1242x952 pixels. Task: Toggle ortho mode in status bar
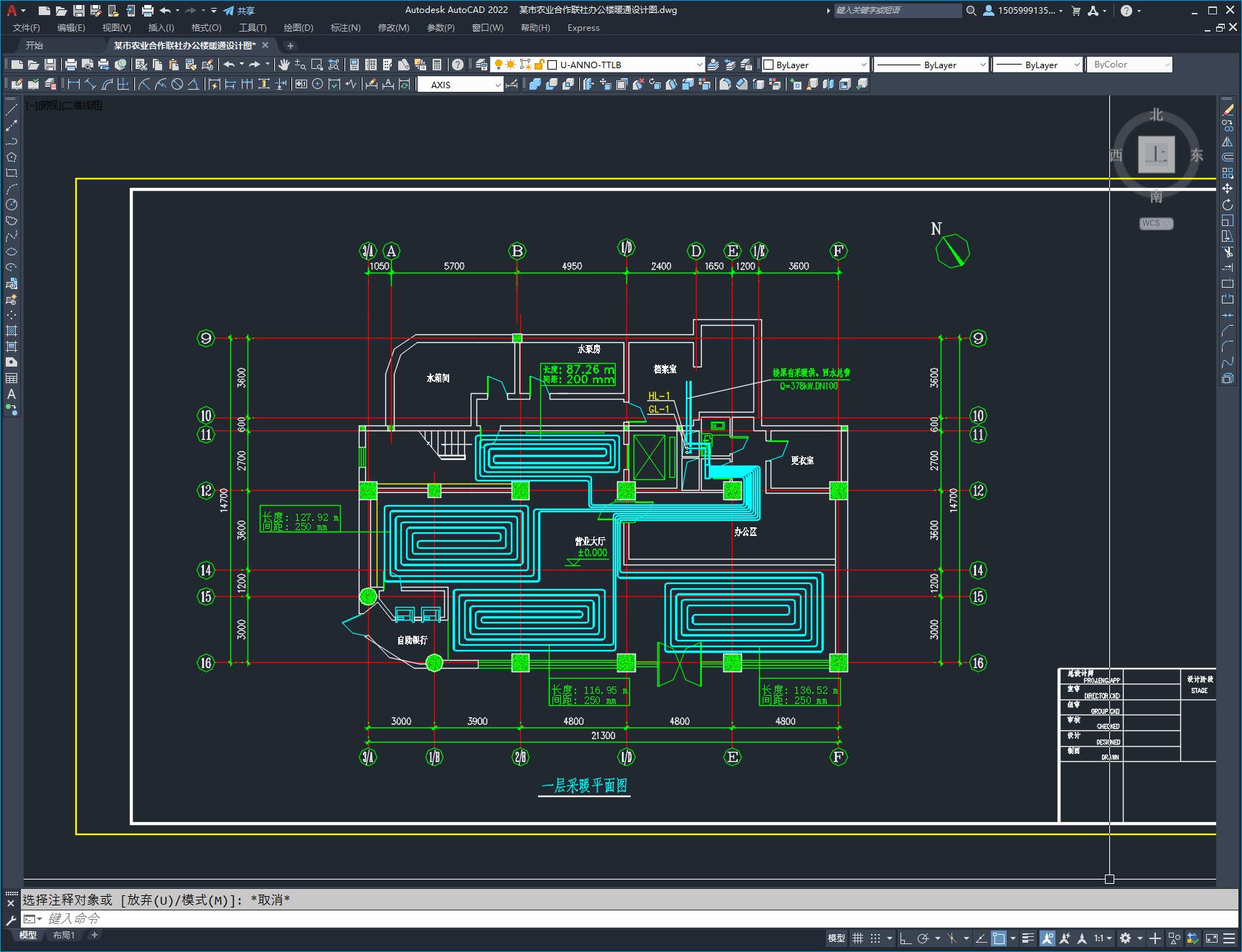pos(905,938)
